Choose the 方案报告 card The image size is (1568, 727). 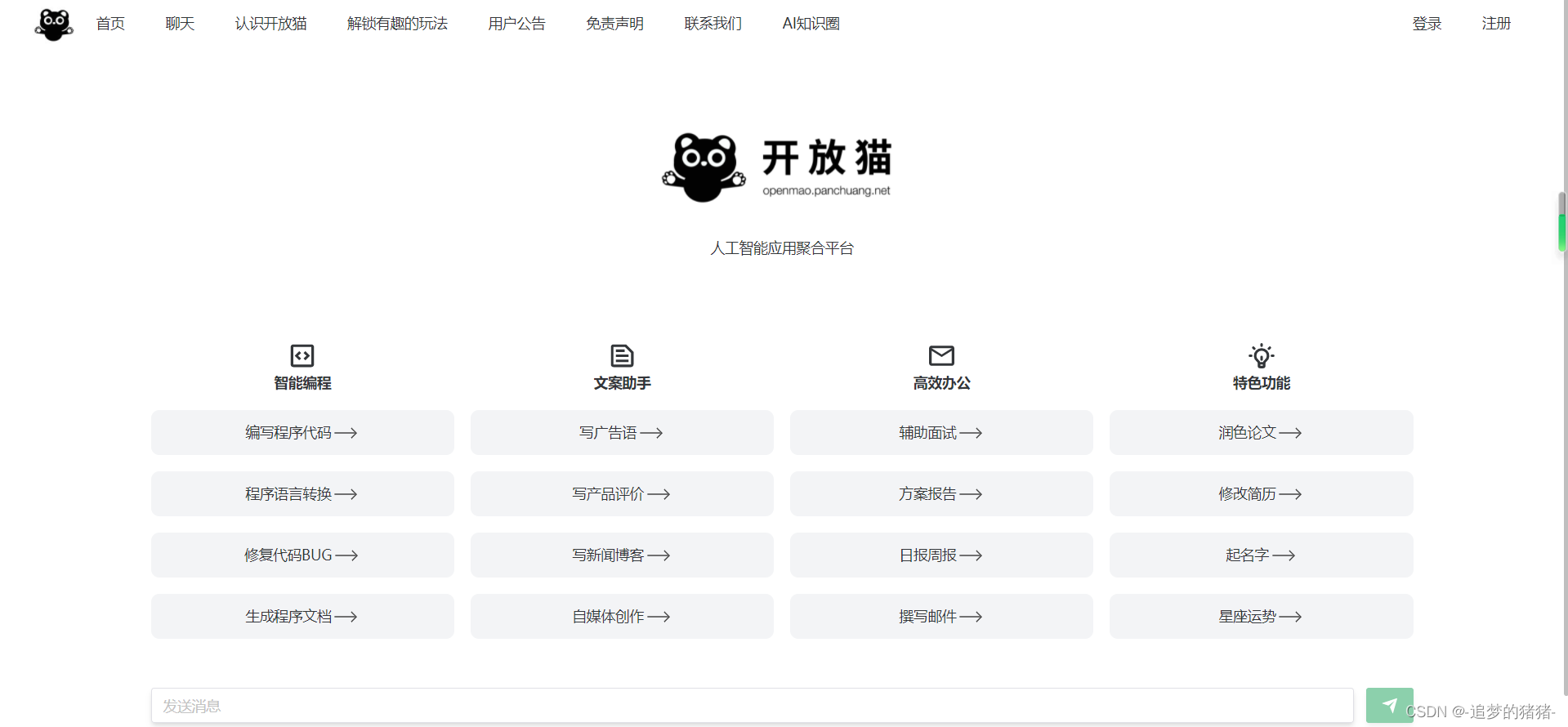click(x=941, y=493)
